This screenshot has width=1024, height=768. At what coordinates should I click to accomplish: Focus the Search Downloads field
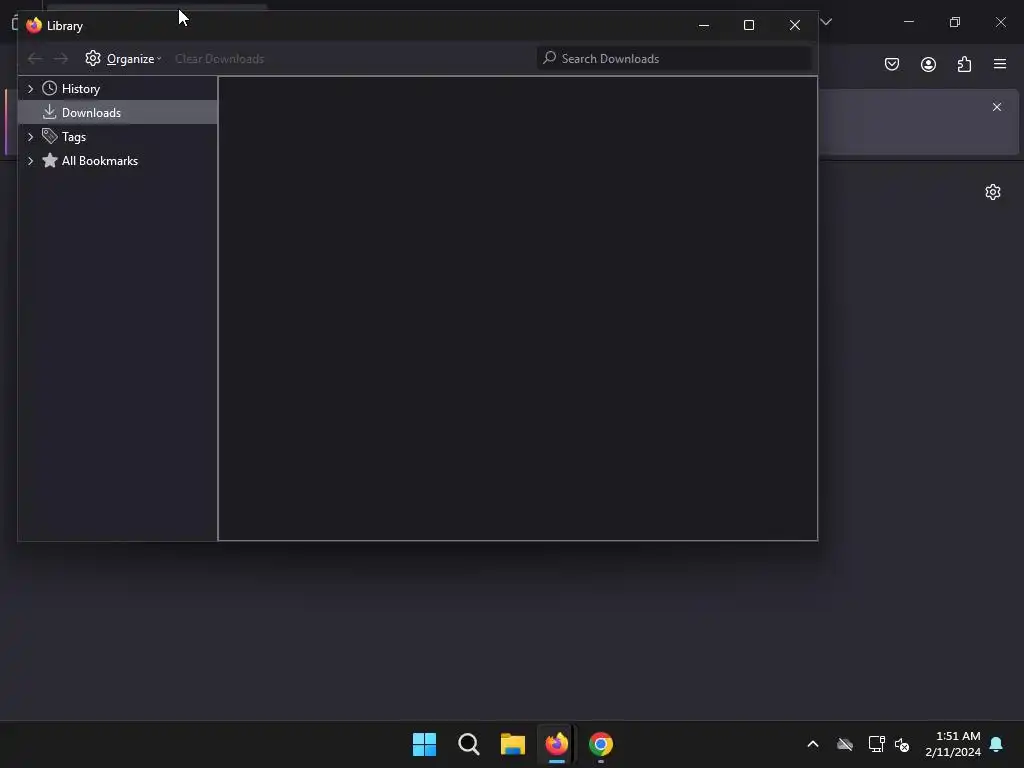[675, 59]
